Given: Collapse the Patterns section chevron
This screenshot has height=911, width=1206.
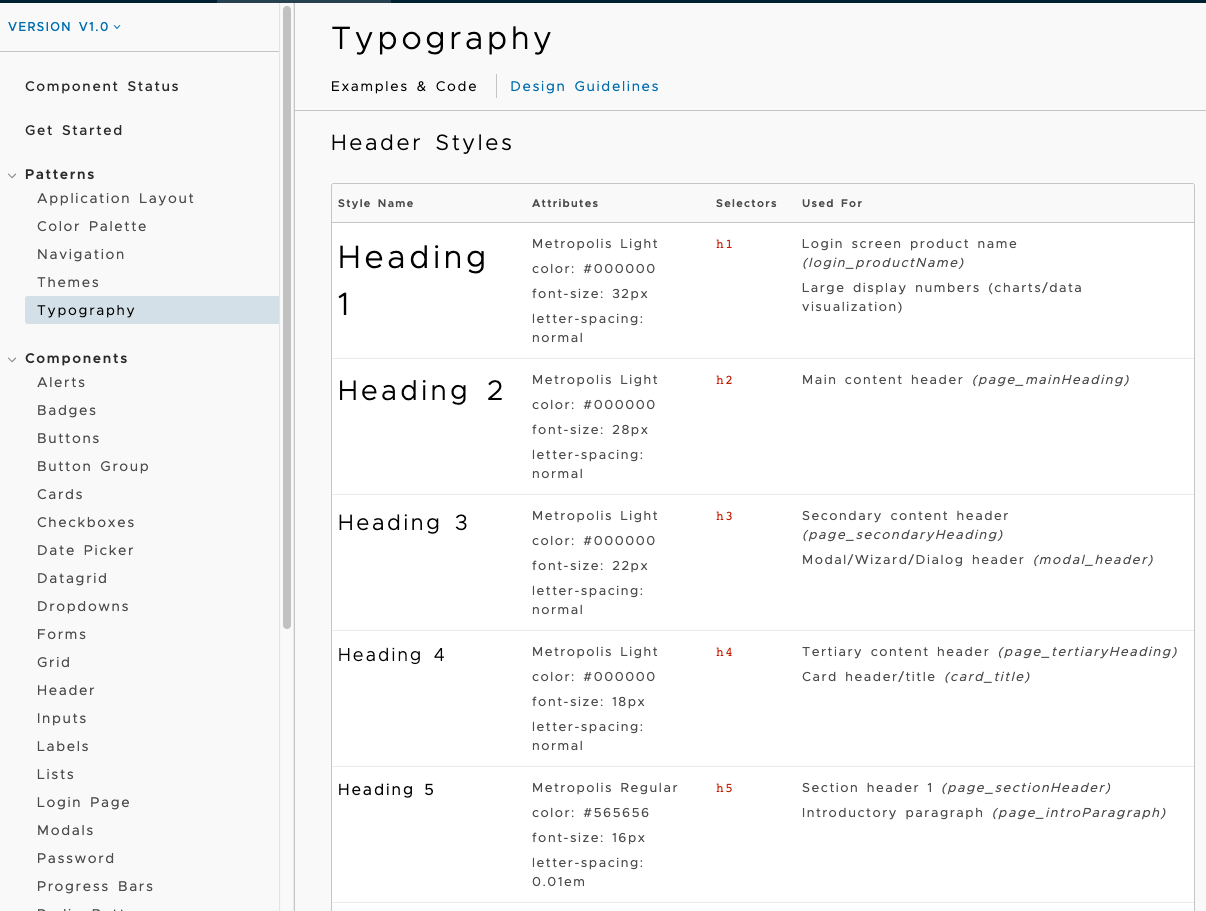Looking at the screenshot, I should pos(12,175).
